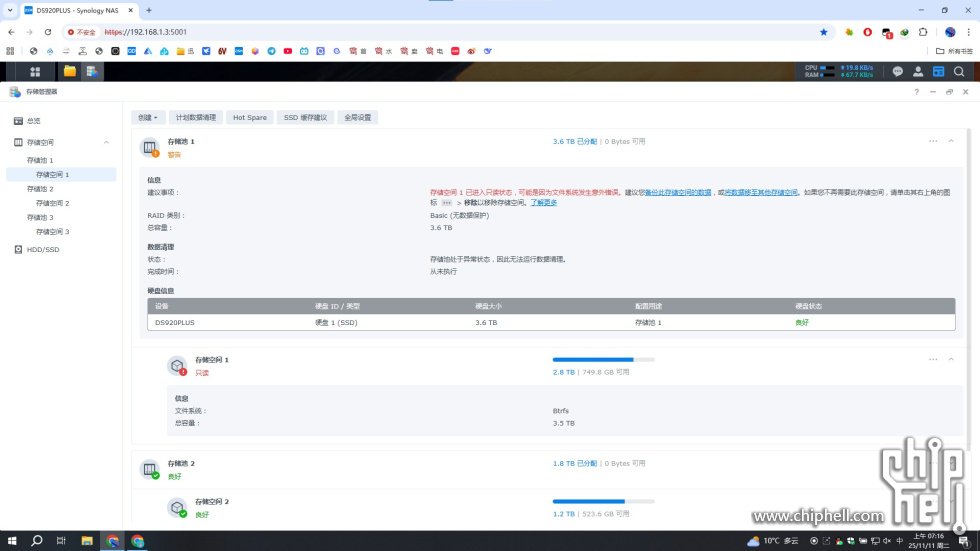Select 存储空间 2 in the sidebar
980x551 pixels.
point(61,203)
